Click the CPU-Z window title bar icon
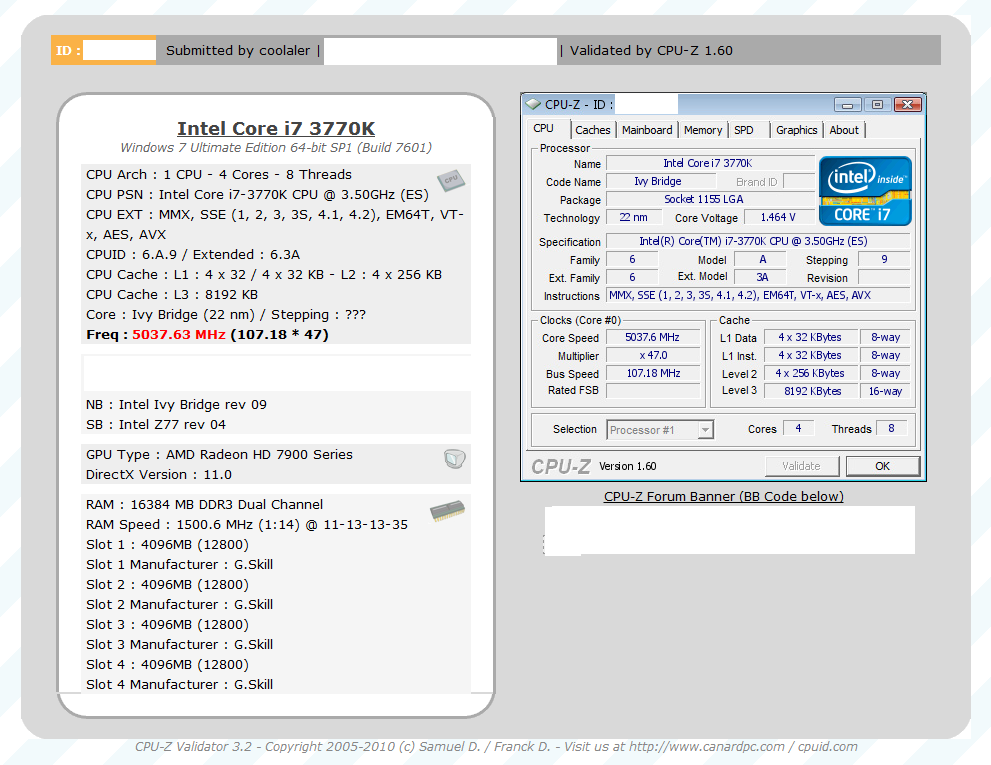 (534, 104)
